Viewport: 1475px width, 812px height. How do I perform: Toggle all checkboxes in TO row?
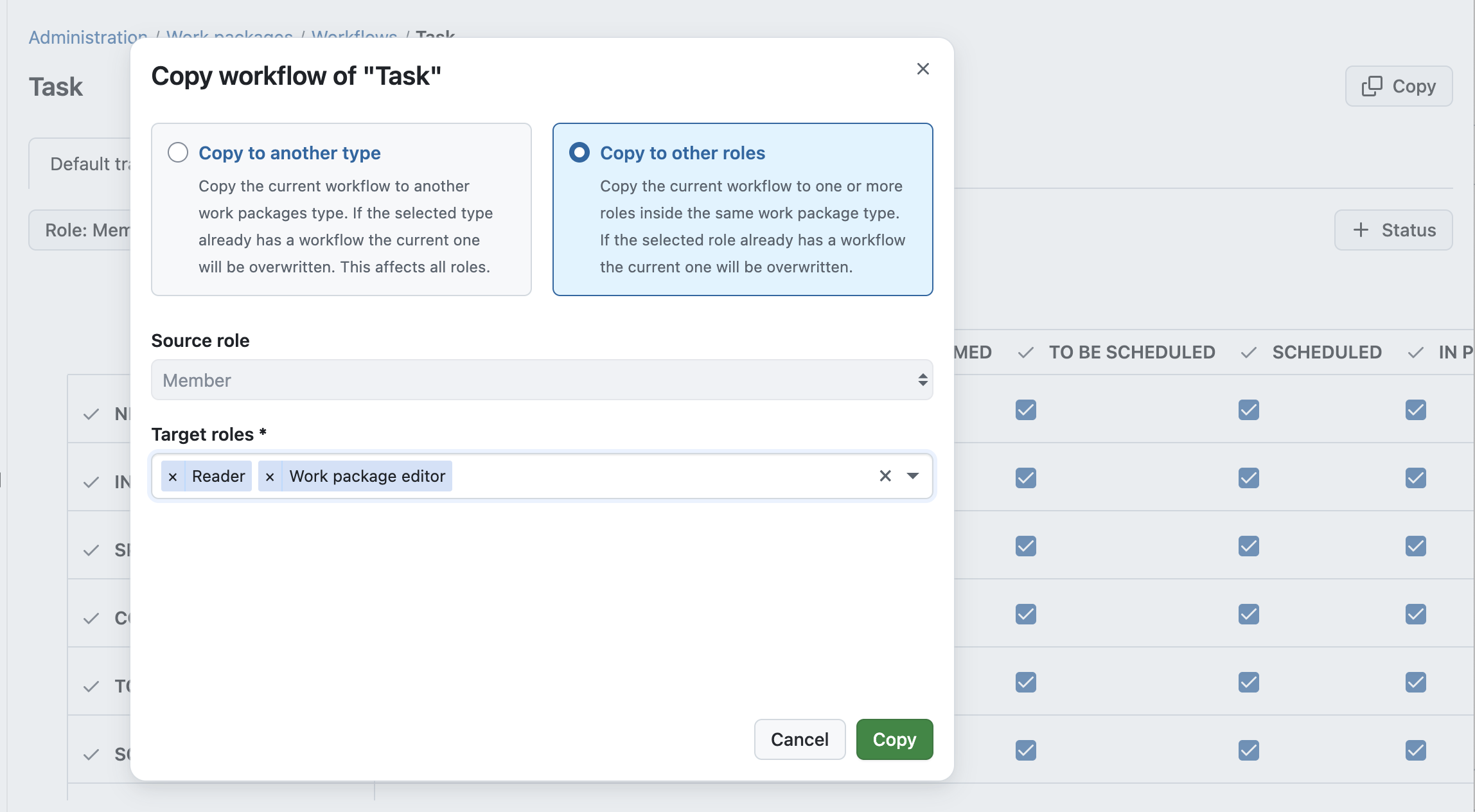(x=91, y=686)
